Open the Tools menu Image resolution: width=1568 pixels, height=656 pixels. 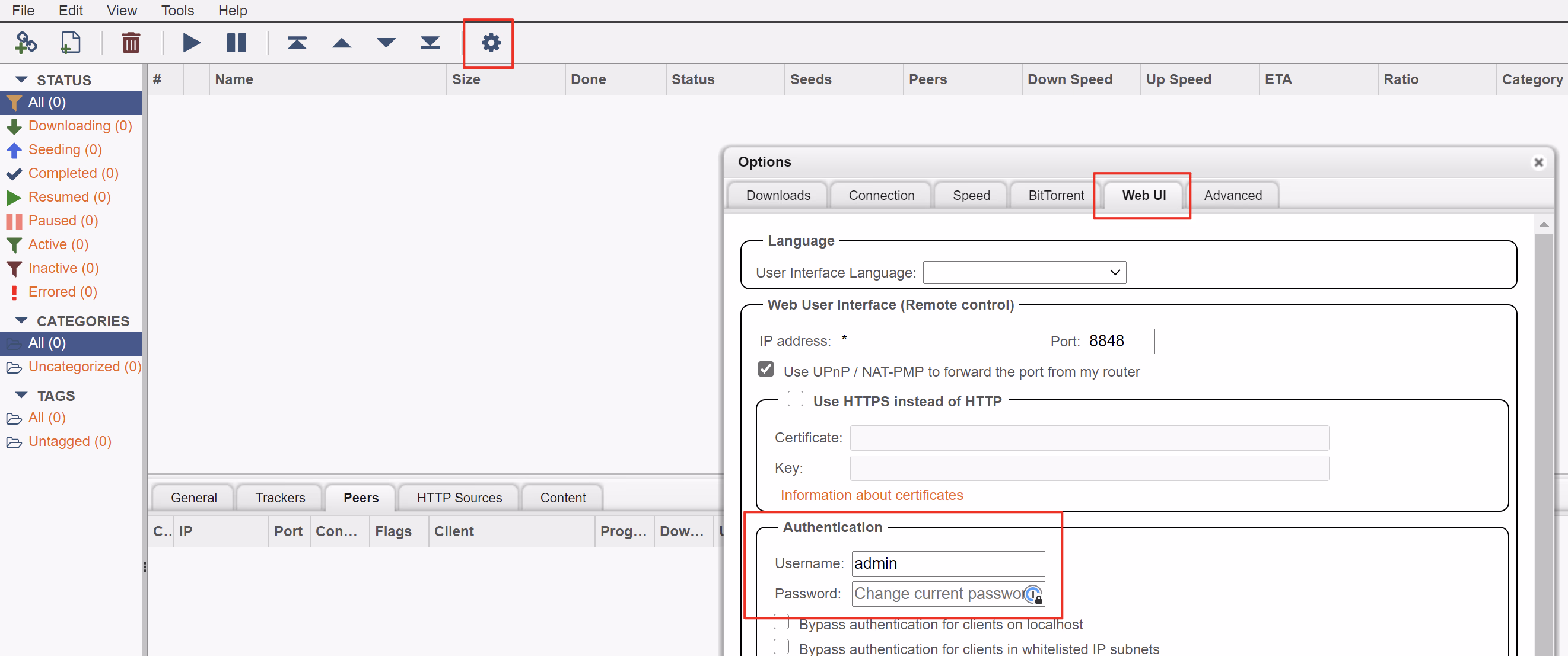(177, 10)
